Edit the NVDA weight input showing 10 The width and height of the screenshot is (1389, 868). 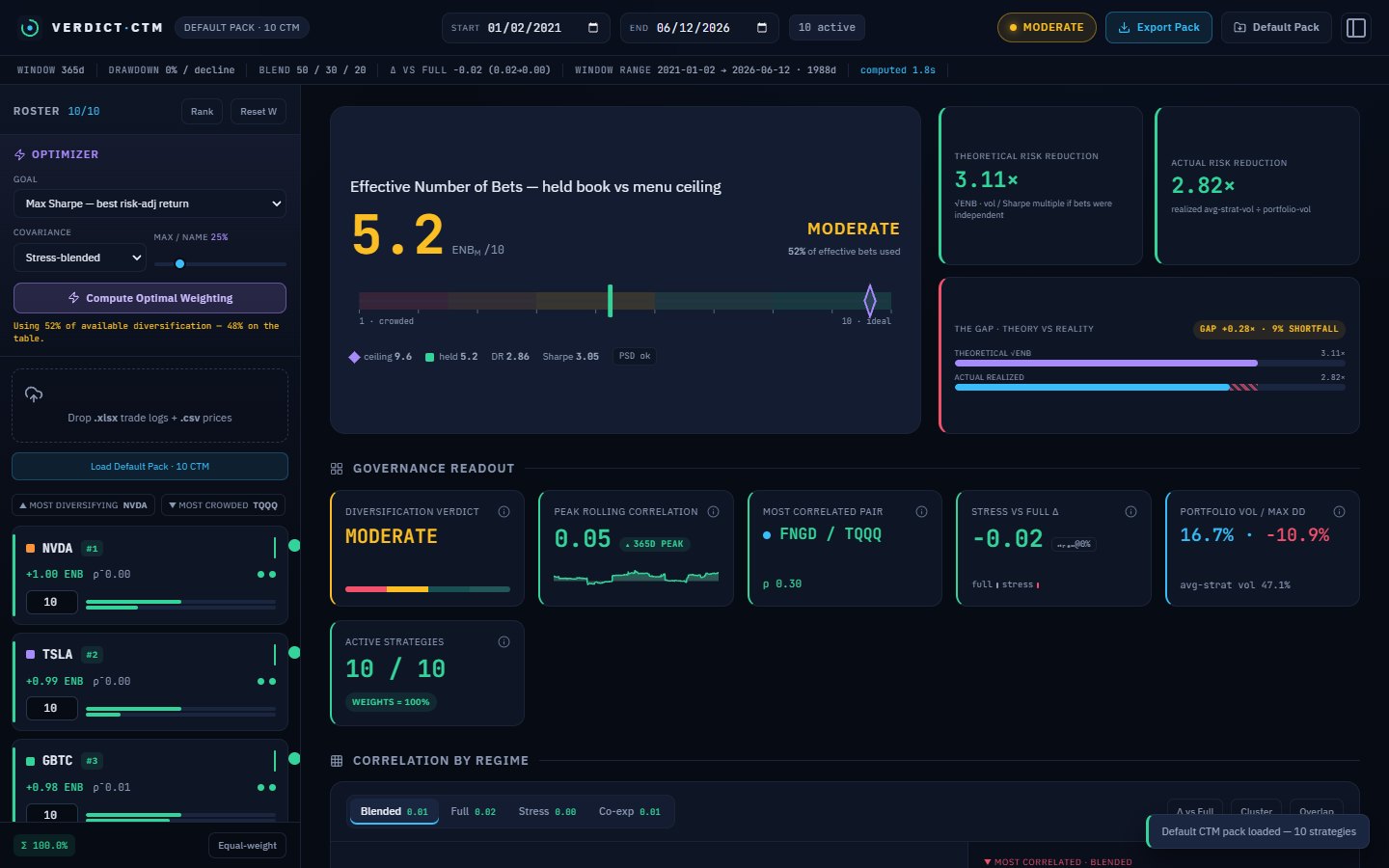coord(50,603)
